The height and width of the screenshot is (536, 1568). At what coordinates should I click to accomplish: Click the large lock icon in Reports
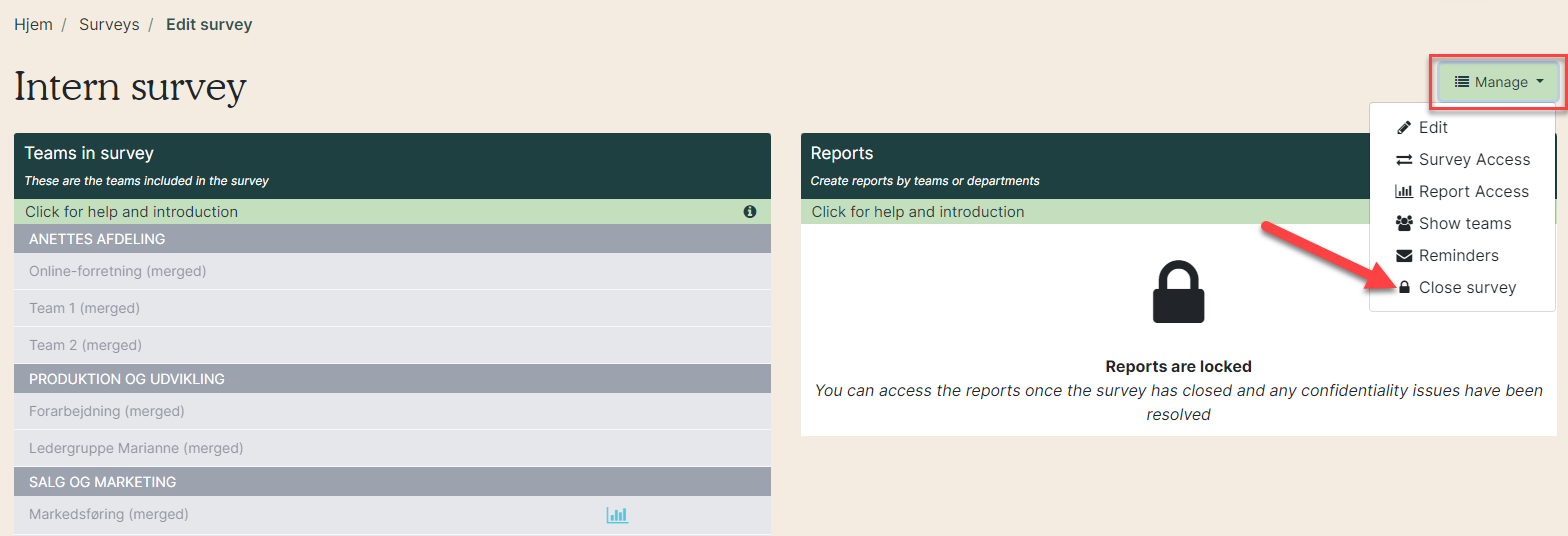tap(1179, 292)
